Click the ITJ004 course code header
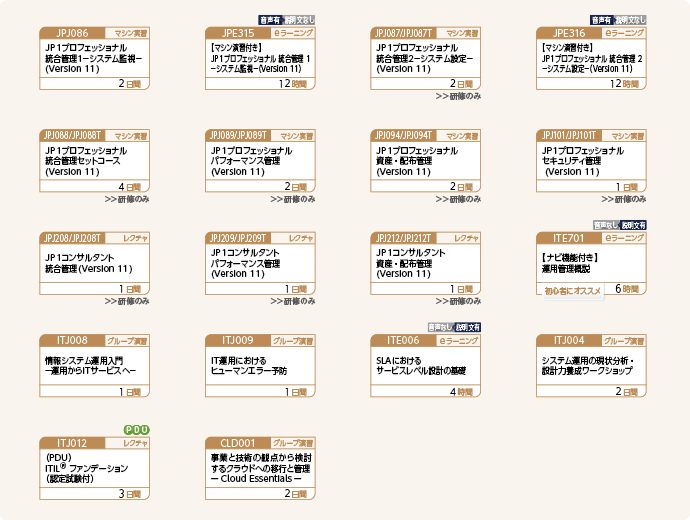 [569, 341]
